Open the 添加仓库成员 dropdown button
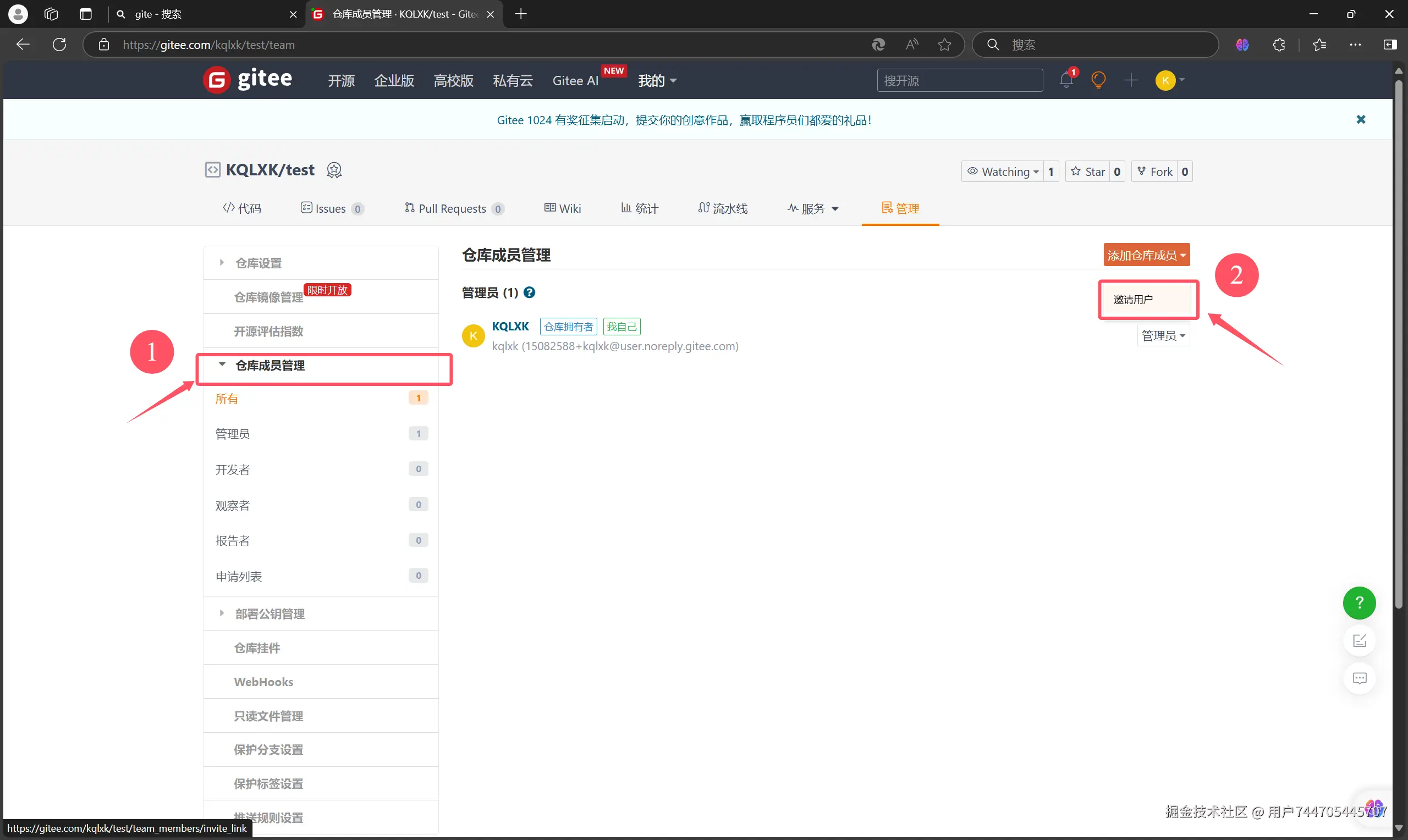1408x840 pixels. click(1146, 255)
